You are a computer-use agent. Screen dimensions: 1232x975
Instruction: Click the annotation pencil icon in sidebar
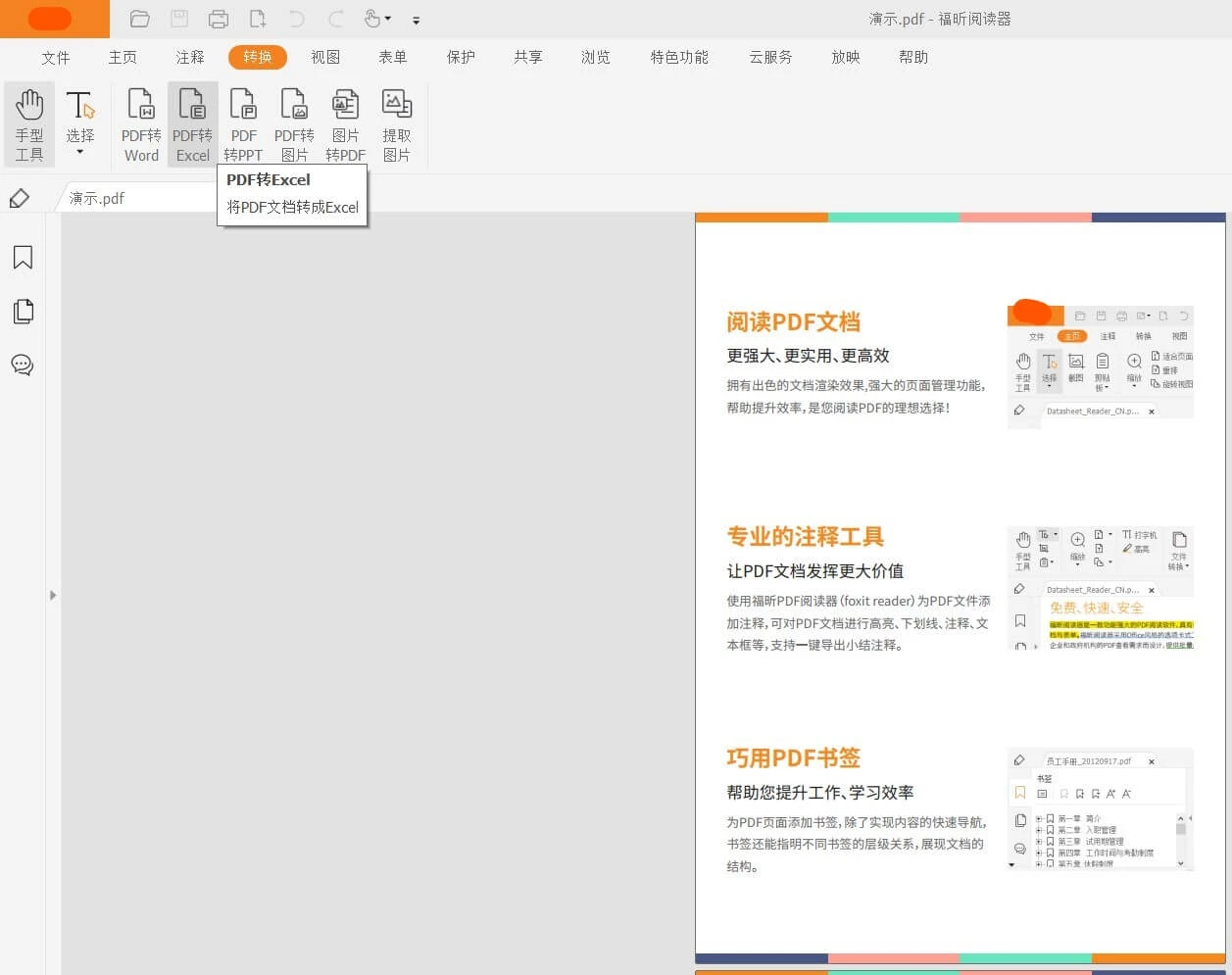21,199
